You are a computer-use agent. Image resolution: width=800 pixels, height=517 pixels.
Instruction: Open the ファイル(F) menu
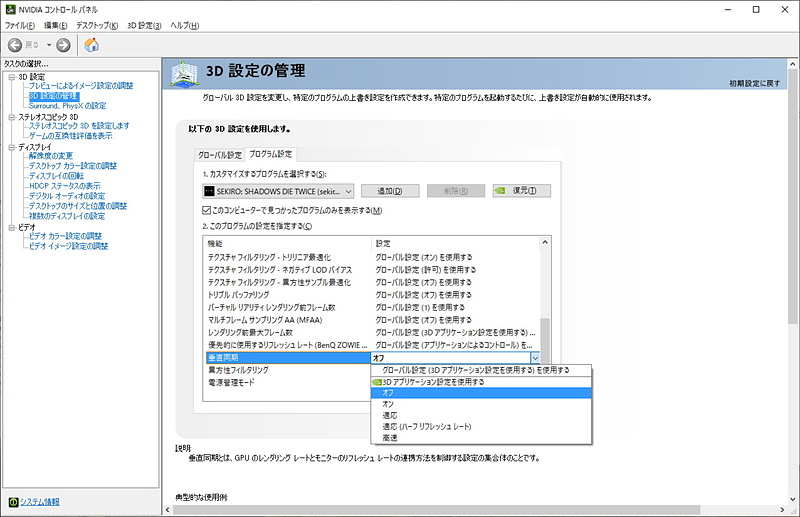pos(20,26)
